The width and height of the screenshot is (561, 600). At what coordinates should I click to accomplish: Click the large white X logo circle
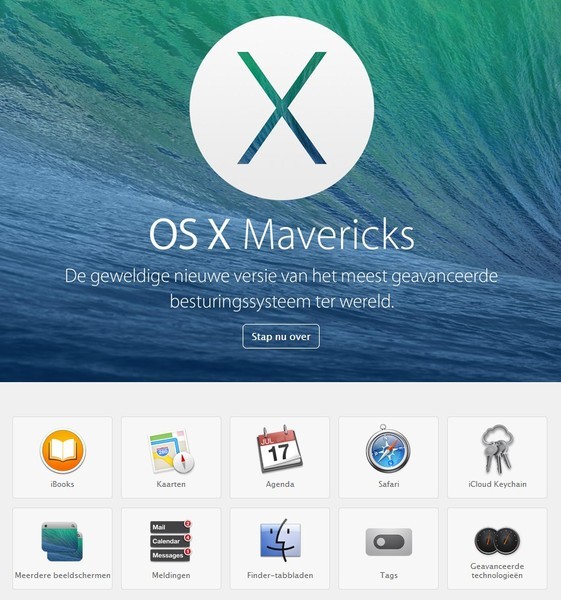[x=282, y=108]
